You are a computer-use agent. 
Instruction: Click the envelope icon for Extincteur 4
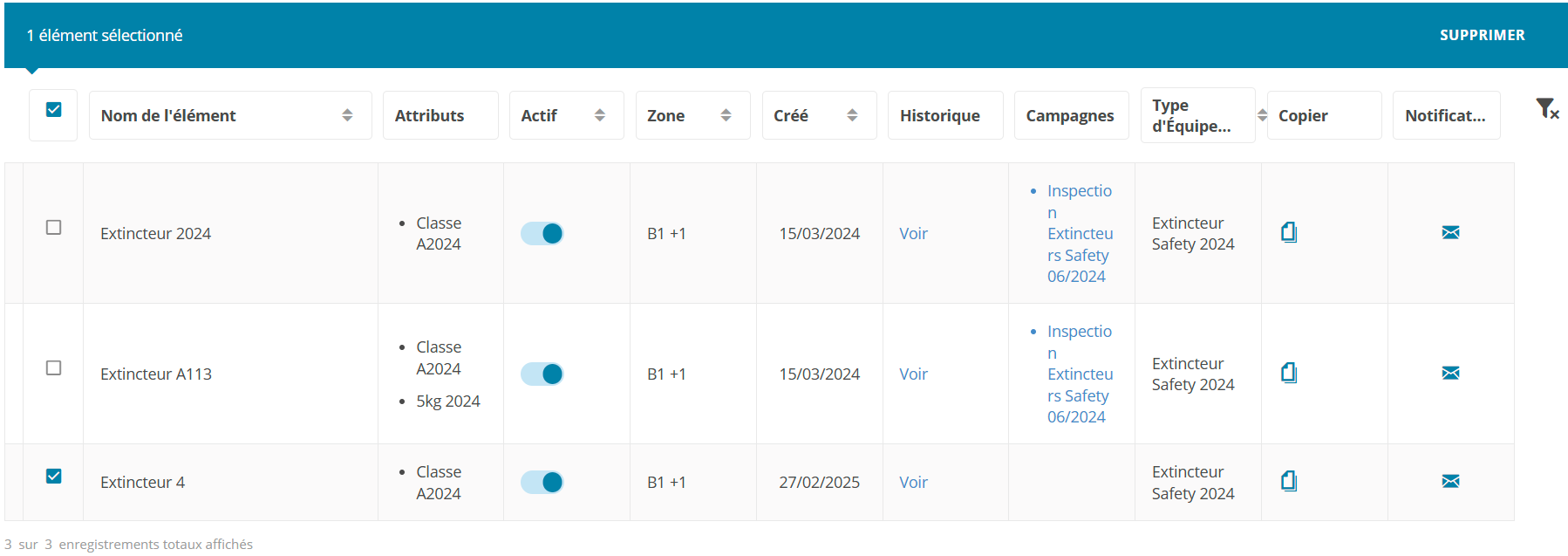tap(1450, 482)
